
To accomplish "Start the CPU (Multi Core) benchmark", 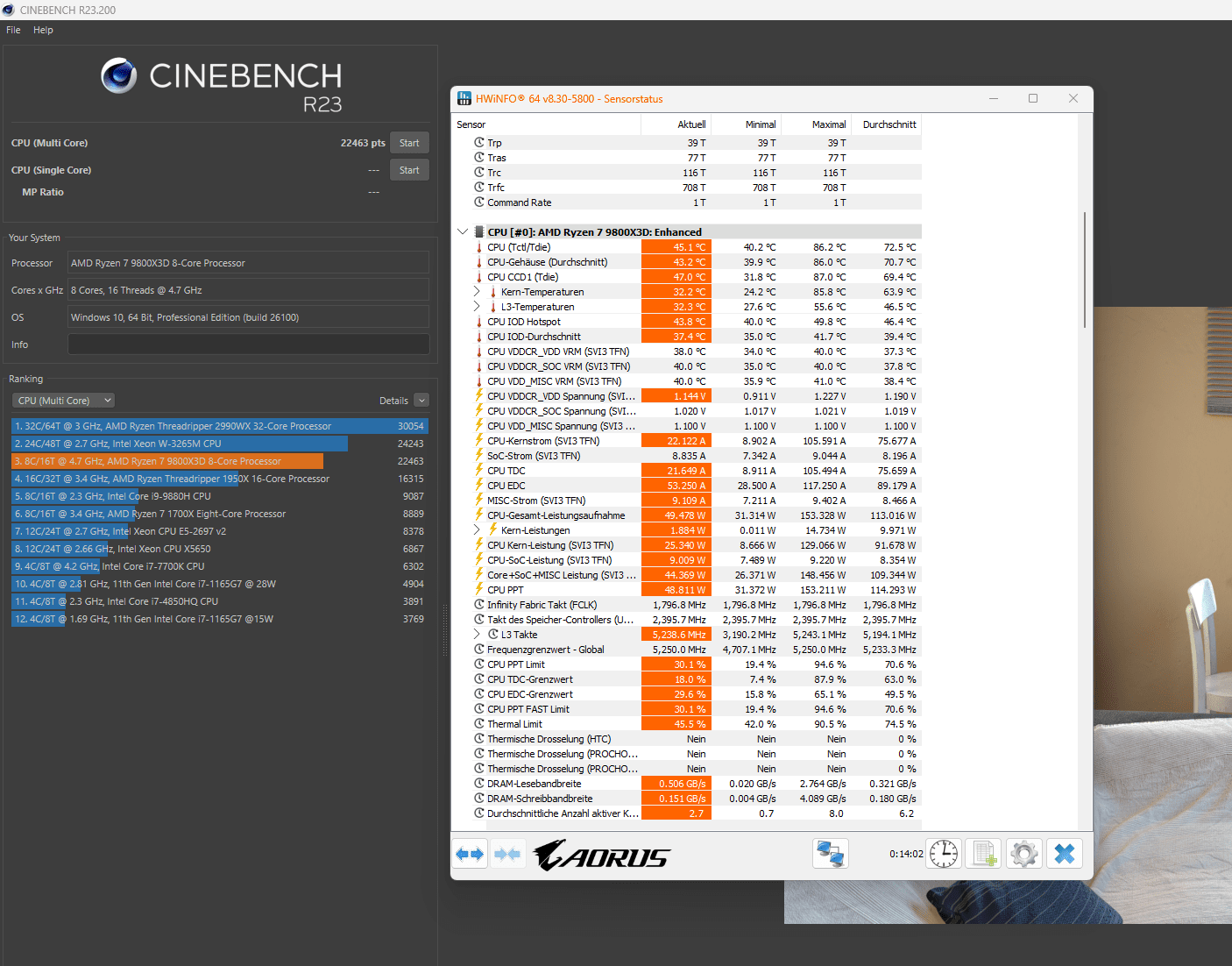I will pos(409,143).
